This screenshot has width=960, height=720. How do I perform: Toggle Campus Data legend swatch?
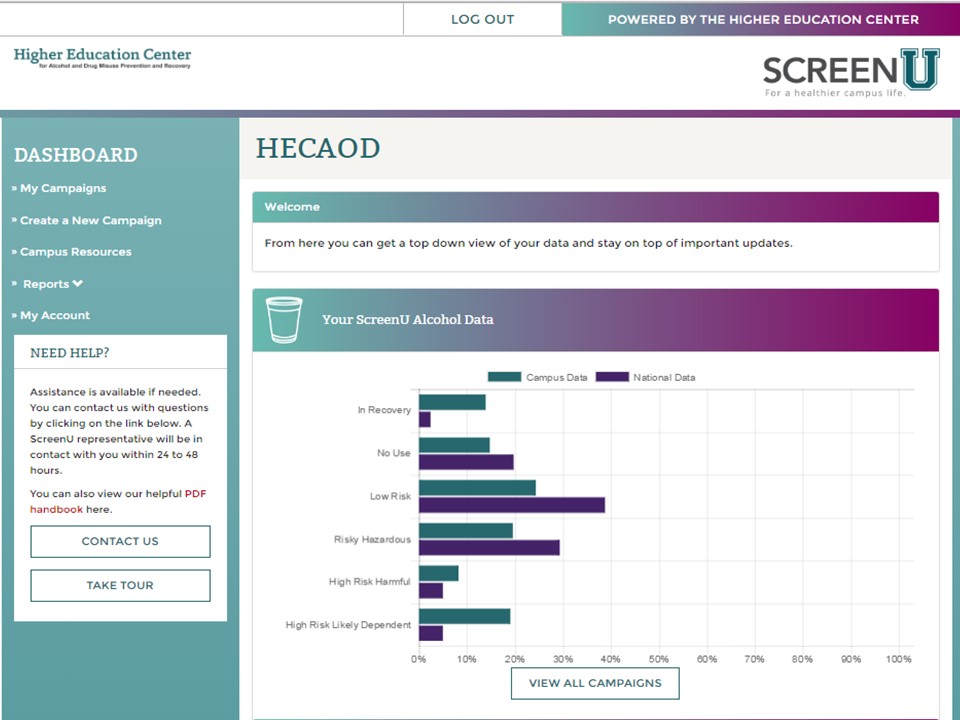point(504,377)
